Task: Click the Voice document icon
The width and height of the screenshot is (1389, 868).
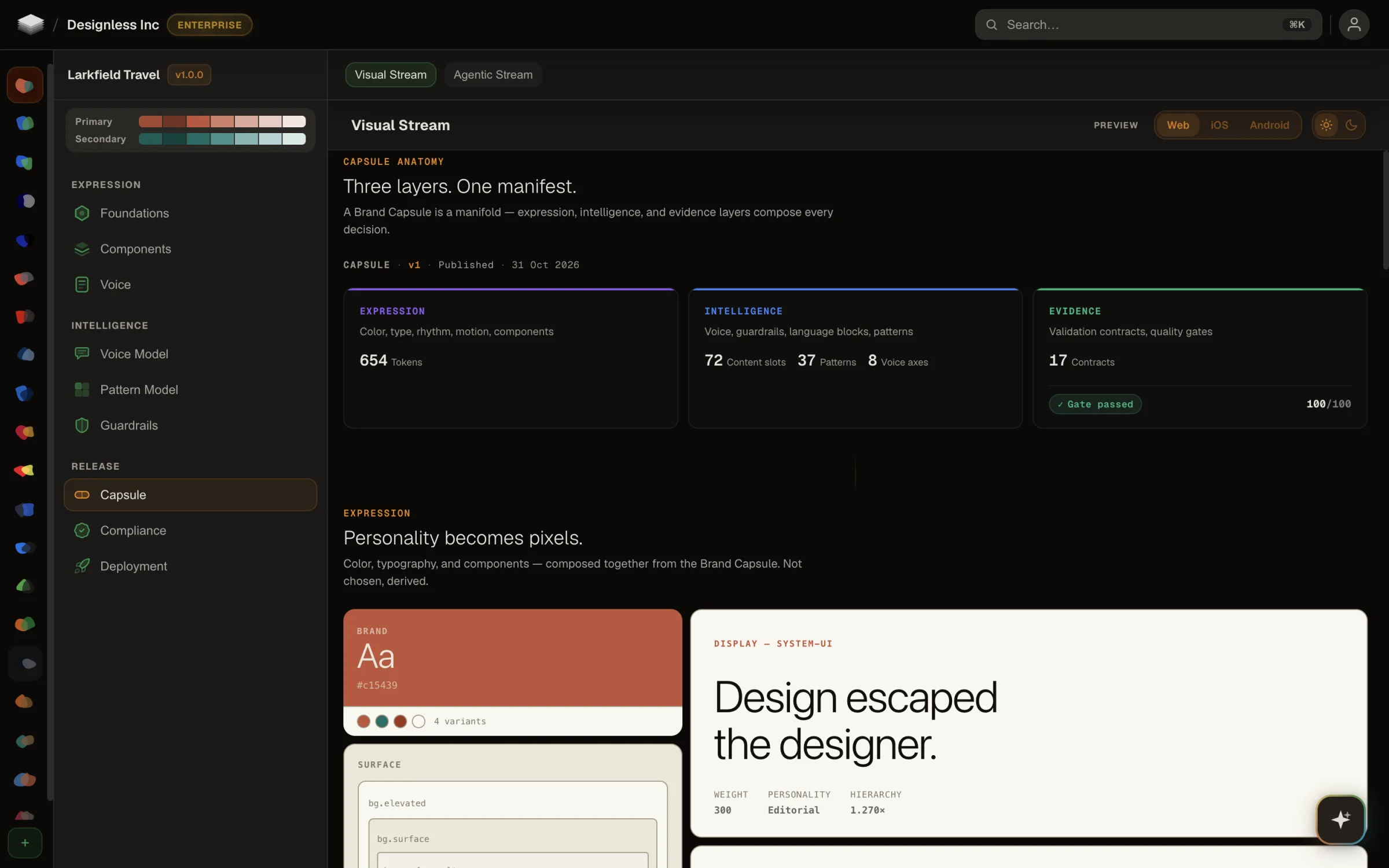Action: [82, 285]
